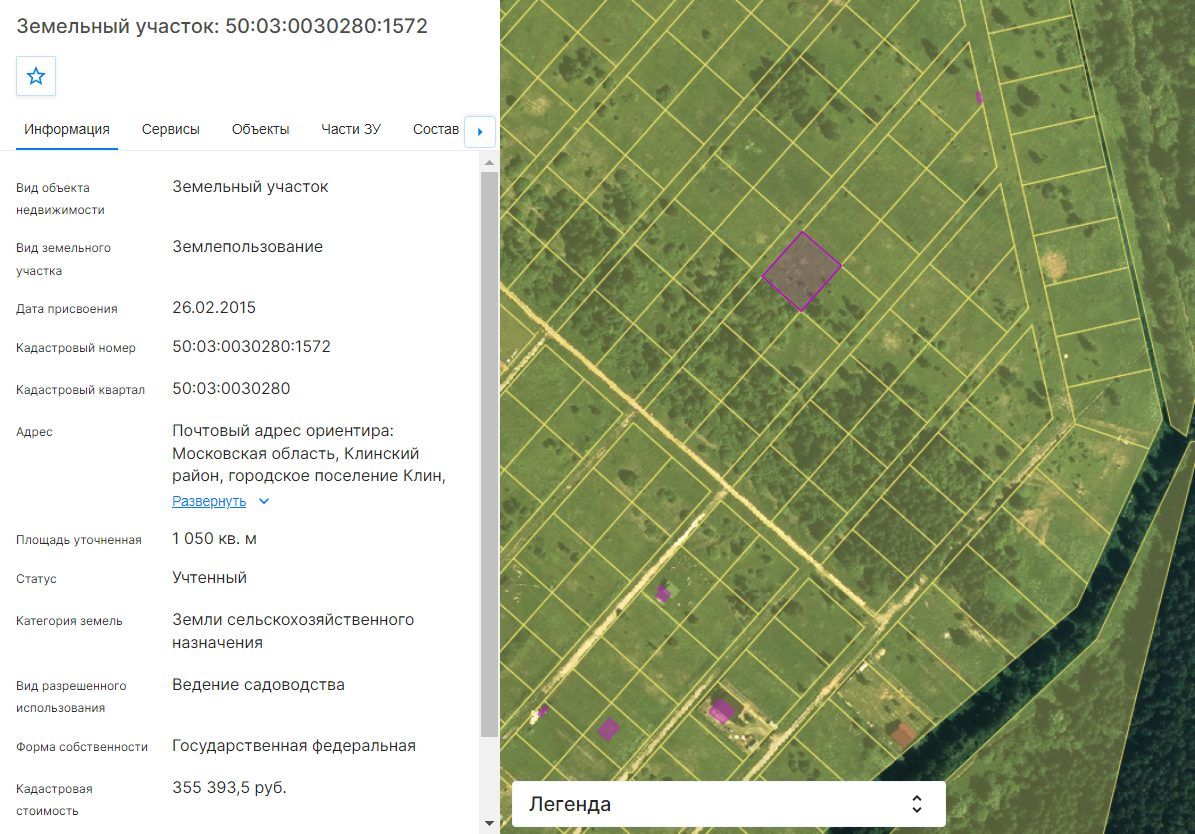Open the Части ЗУ tab
The height and width of the screenshot is (834, 1195).
point(351,130)
